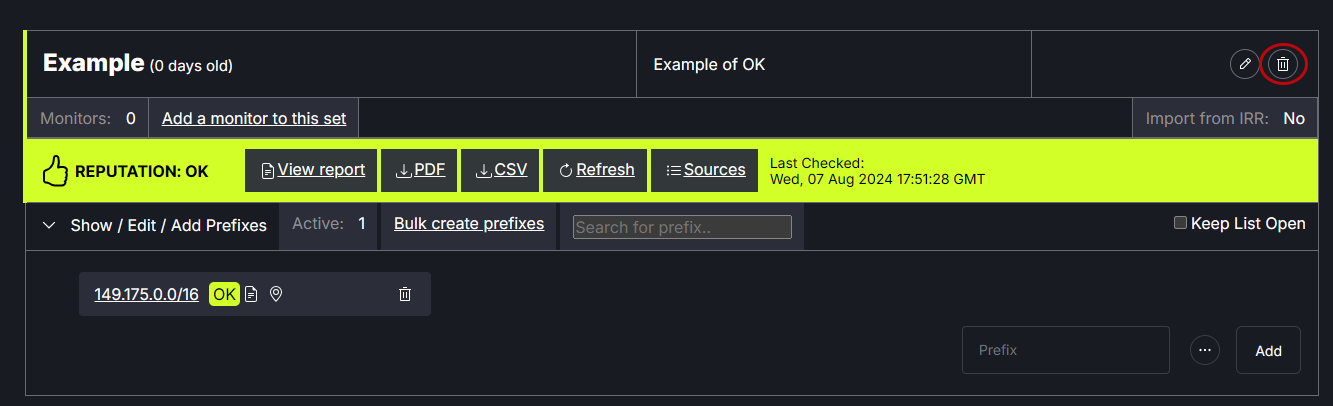Click the Search for prefix field
This screenshot has height=406, width=1333.
tap(682, 227)
